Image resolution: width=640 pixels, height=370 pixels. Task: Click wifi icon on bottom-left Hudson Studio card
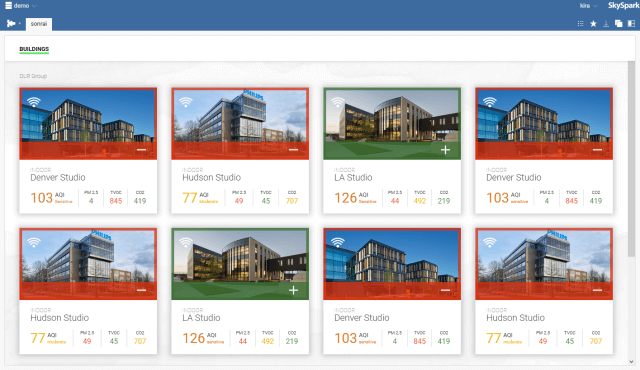point(34,242)
